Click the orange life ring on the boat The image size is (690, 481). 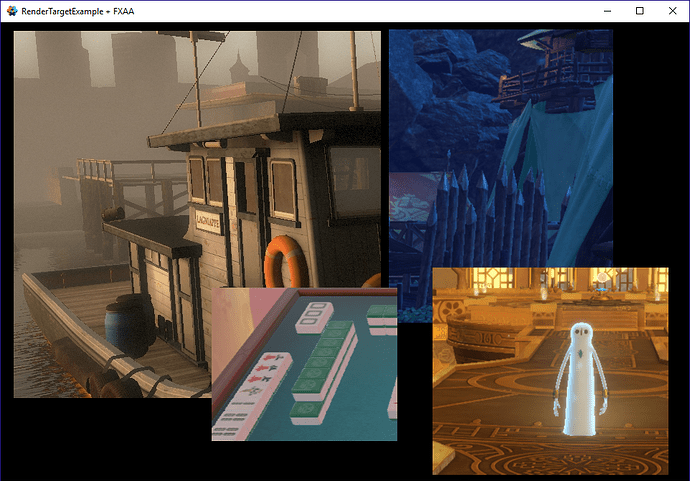284,263
